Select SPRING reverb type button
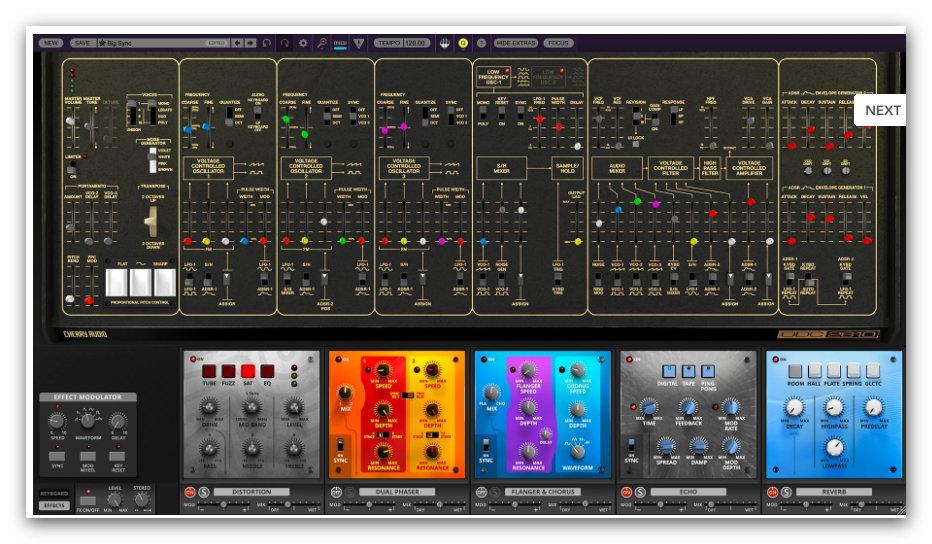 click(853, 371)
